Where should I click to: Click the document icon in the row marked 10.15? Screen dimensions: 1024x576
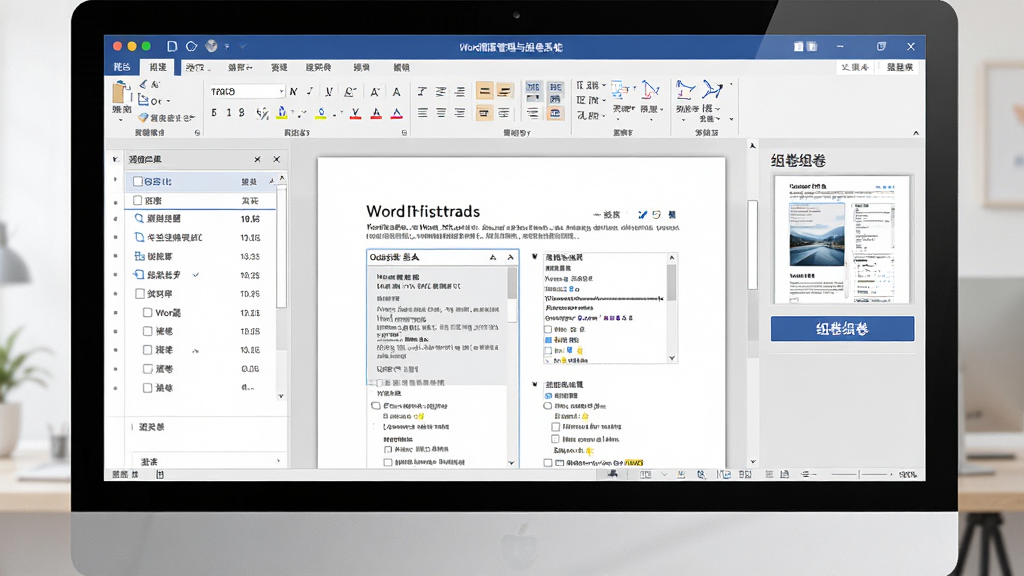click(139, 237)
